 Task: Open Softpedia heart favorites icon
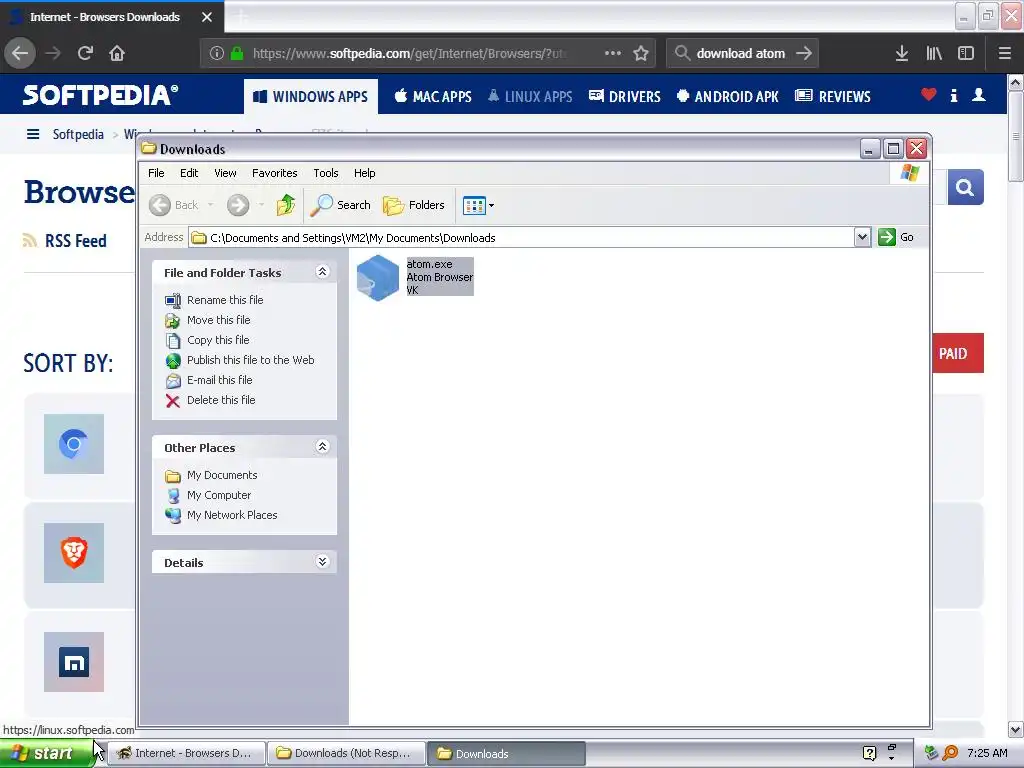(928, 95)
